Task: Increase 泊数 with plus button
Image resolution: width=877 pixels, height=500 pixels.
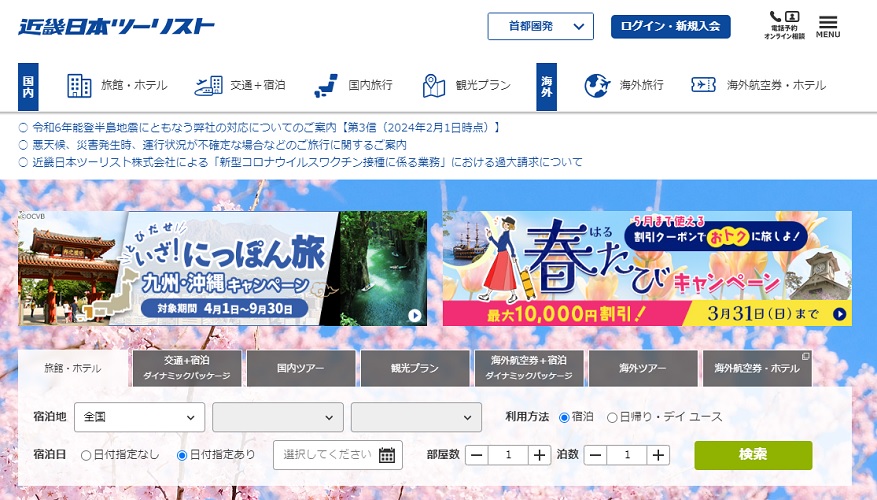Action: 658,455
